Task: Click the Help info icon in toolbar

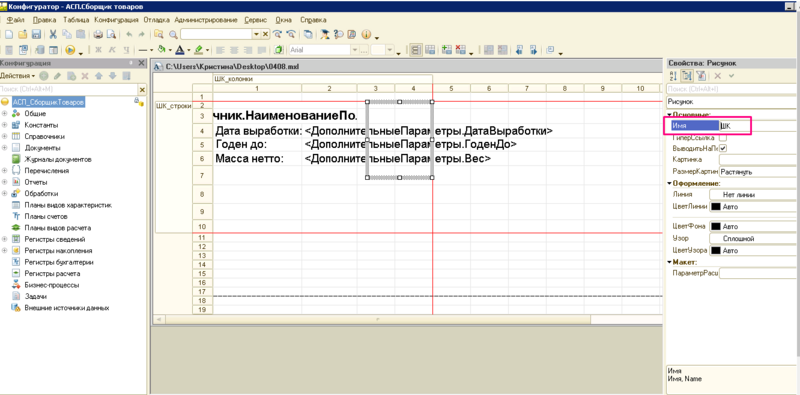Action: [366, 35]
